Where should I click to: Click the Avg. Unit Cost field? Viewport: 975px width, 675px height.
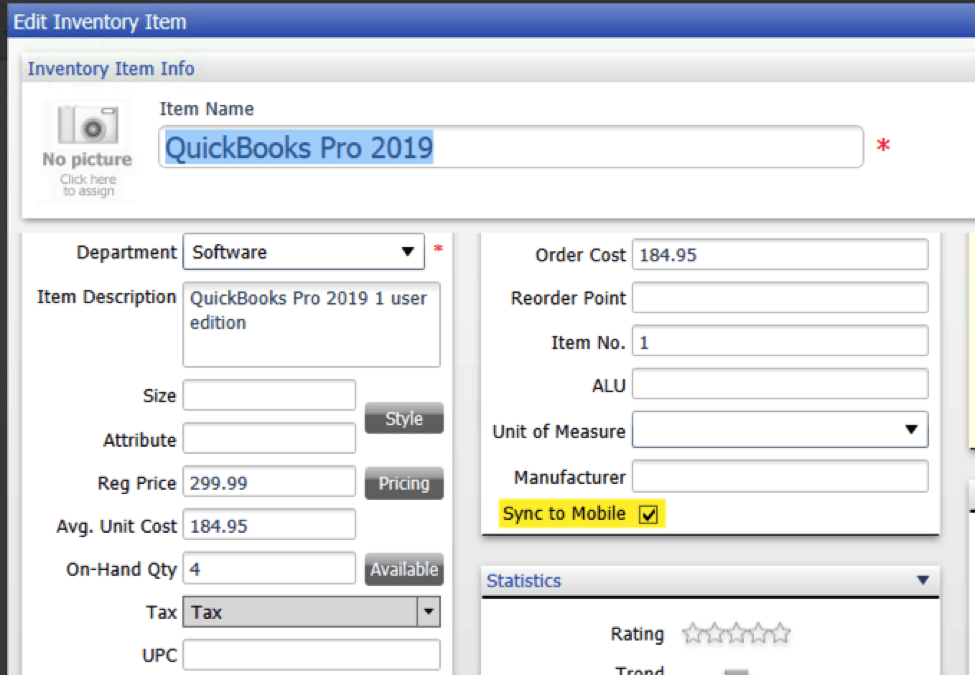pos(269,525)
